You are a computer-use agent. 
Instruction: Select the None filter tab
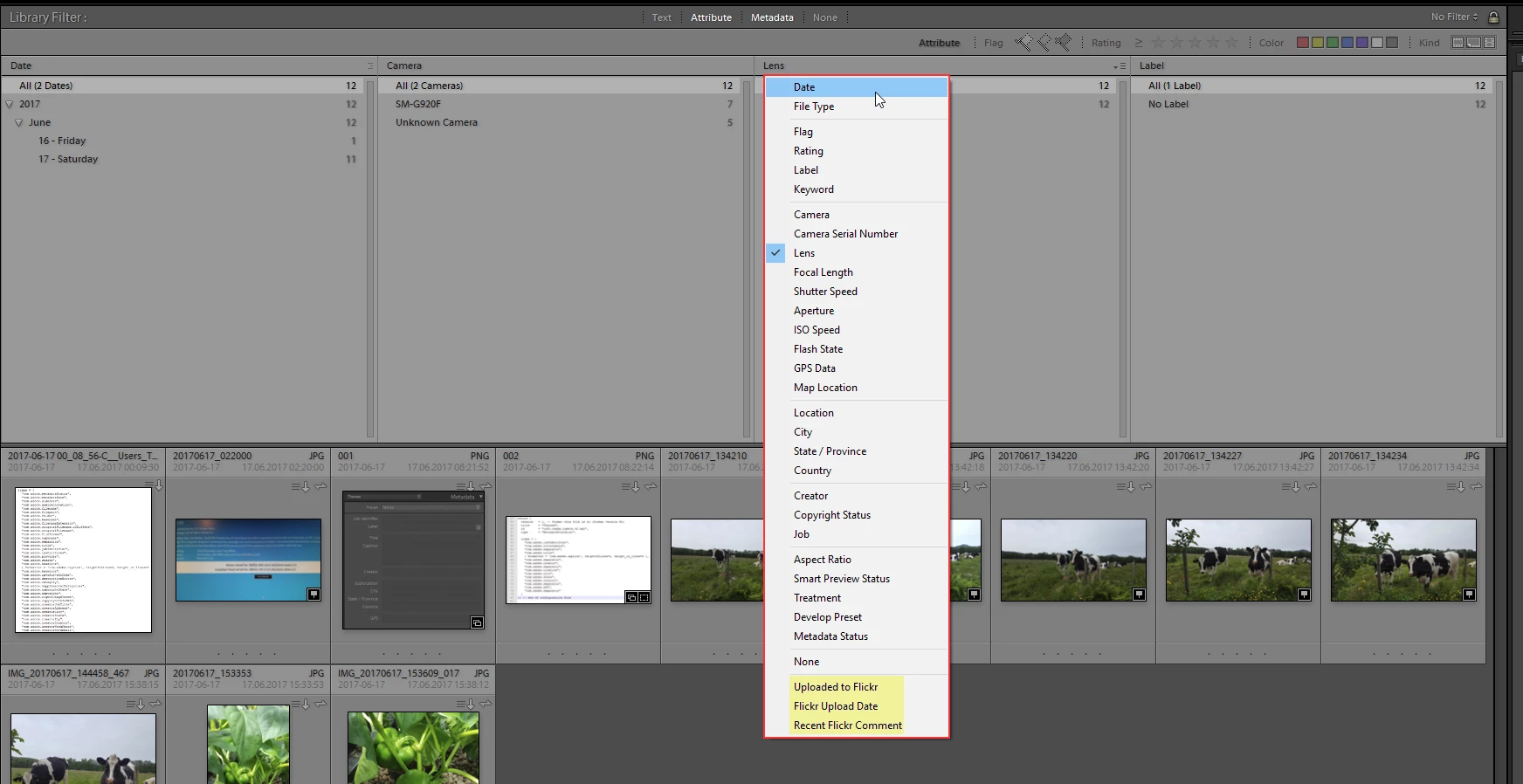point(825,17)
